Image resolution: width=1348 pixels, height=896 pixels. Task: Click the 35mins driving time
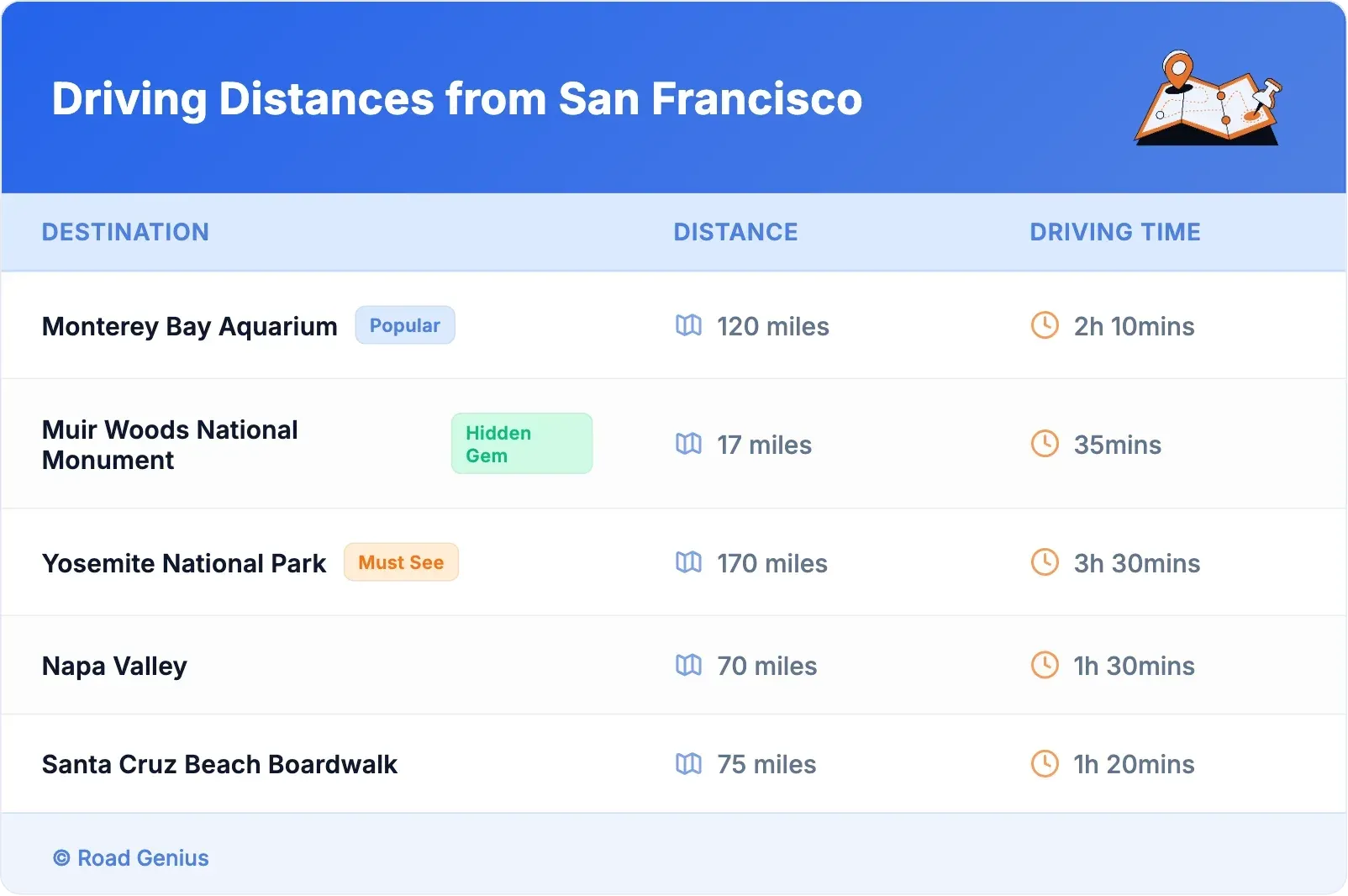[x=1118, y=445]
